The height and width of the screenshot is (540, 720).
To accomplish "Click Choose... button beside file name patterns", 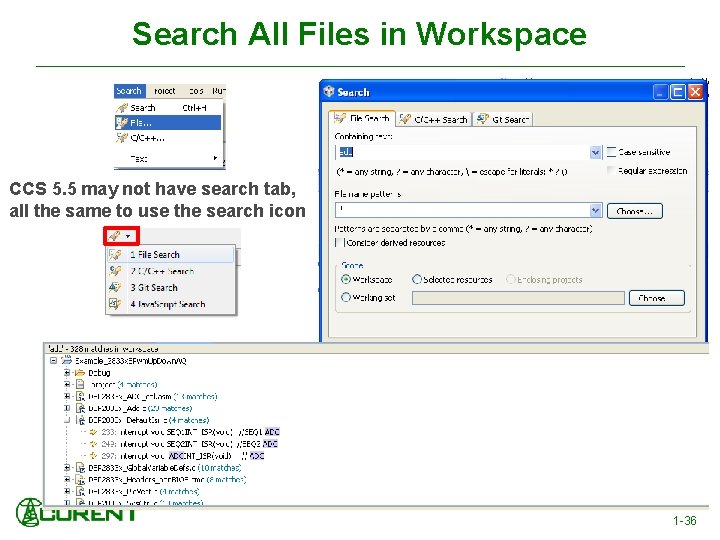I will (635, 211).
